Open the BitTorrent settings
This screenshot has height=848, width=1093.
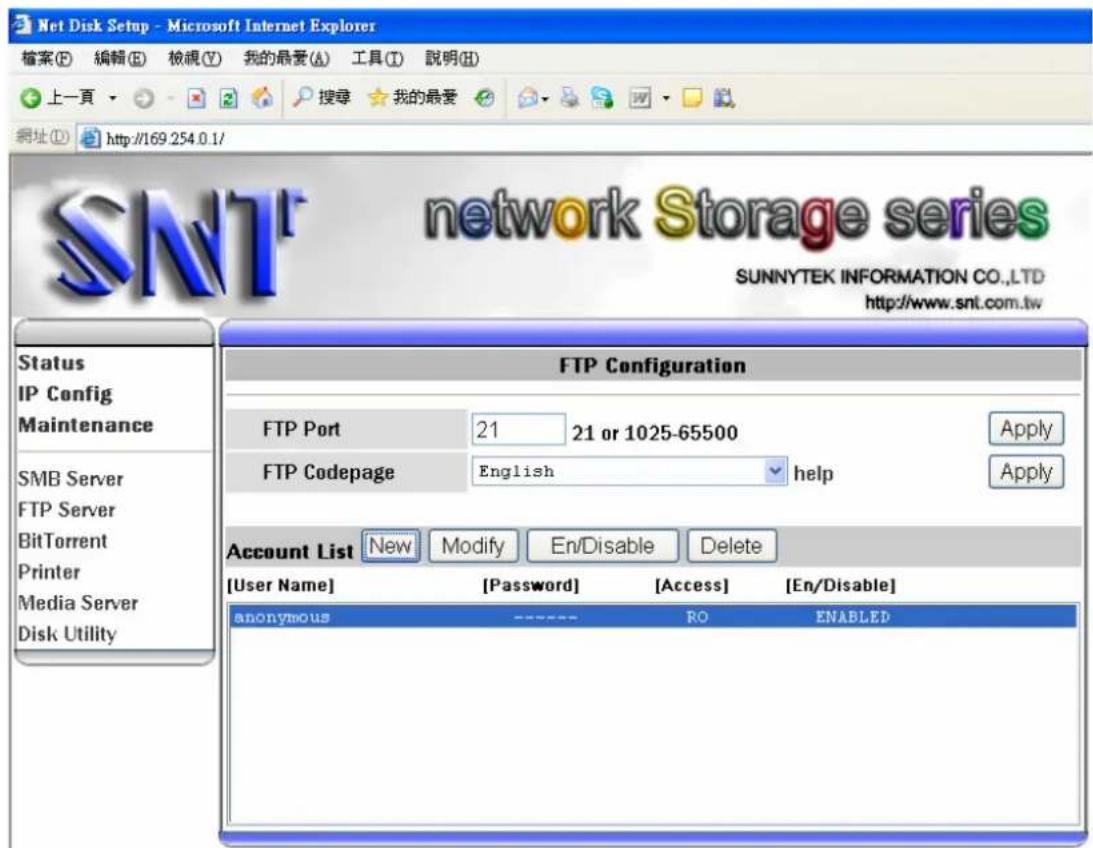pyautogui.click(x=63, y=541)
